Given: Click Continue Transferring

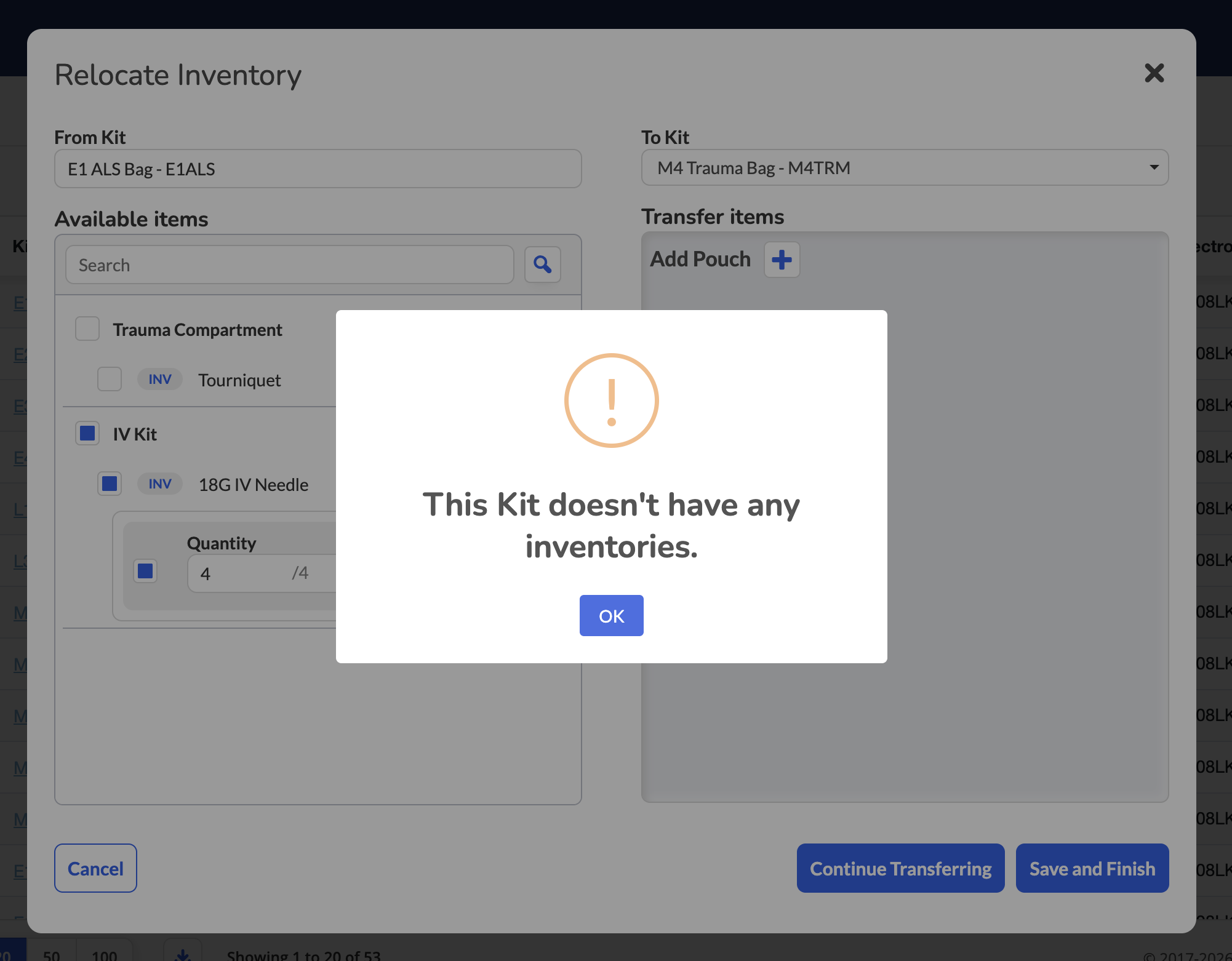Looking at the screenshot, I should [x=900, y=868].
